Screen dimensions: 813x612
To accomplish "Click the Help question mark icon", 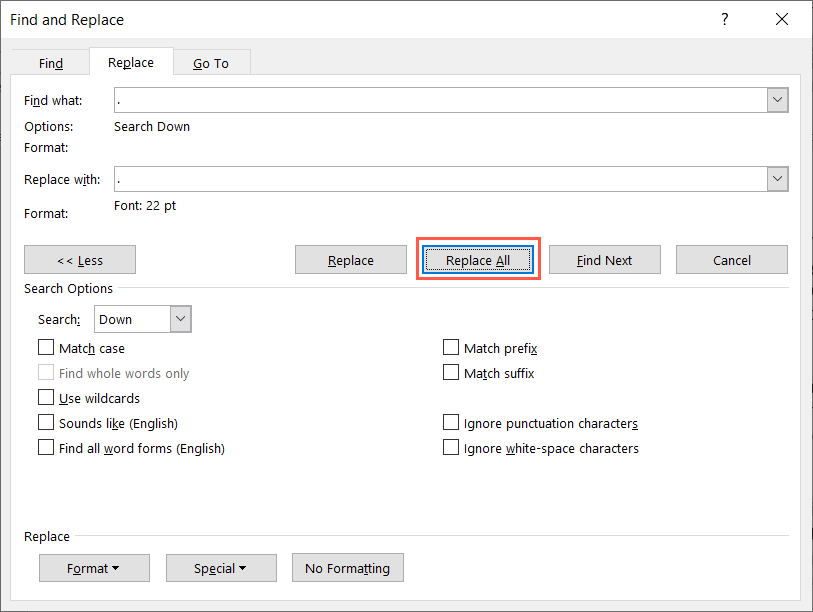I will pos(725,19).
